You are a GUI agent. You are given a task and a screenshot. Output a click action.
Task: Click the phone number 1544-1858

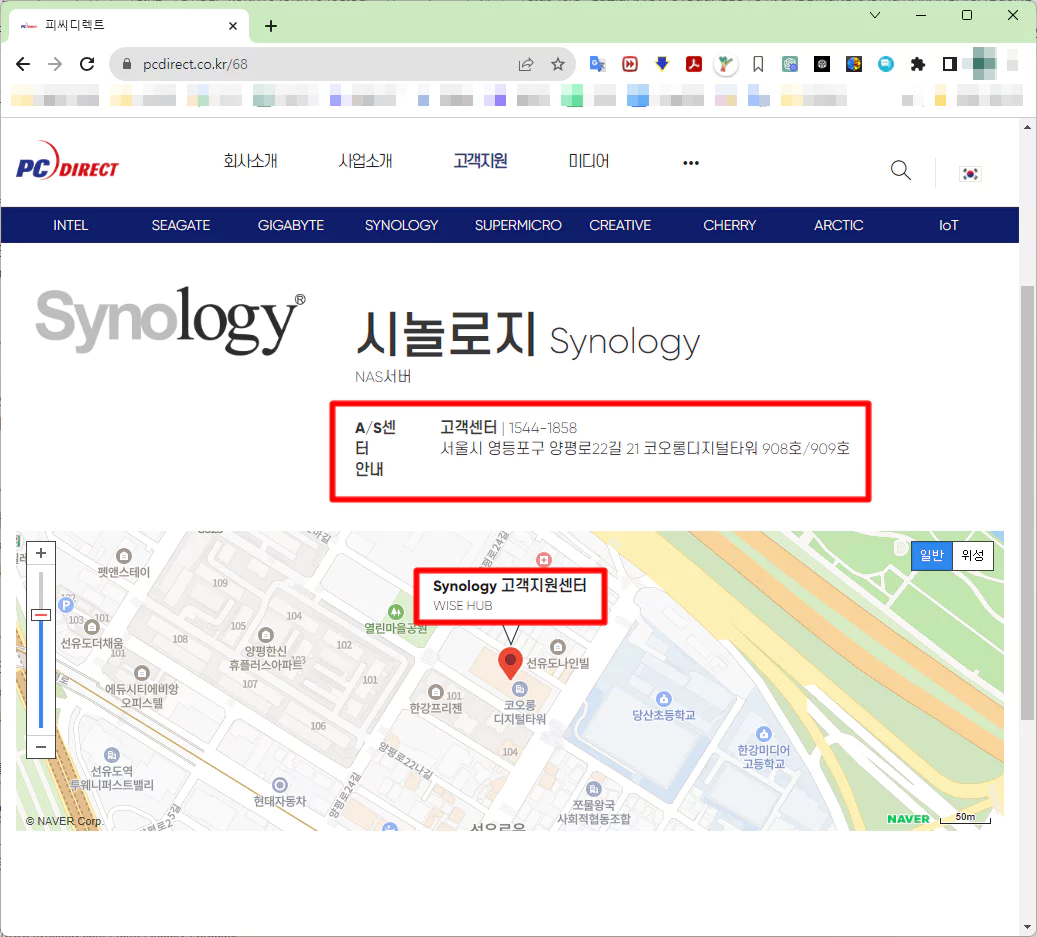[543, 428]
